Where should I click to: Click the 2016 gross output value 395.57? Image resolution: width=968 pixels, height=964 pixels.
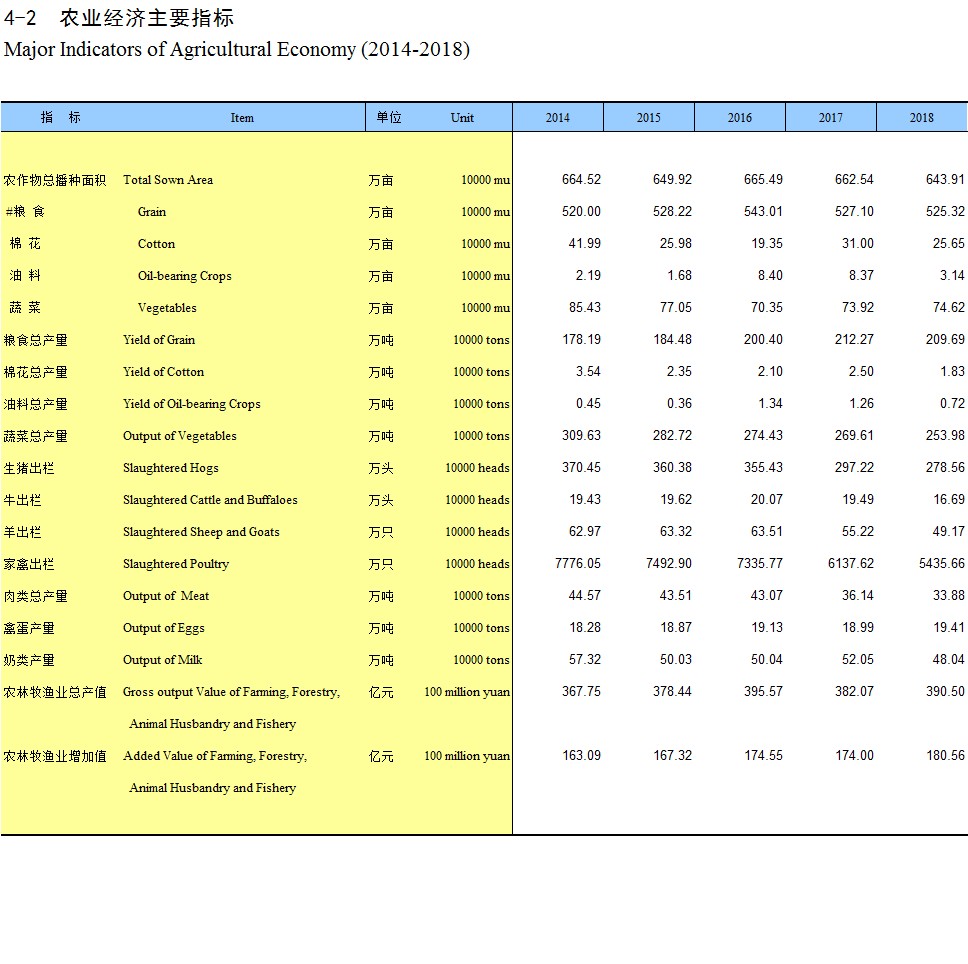point(762,692)
